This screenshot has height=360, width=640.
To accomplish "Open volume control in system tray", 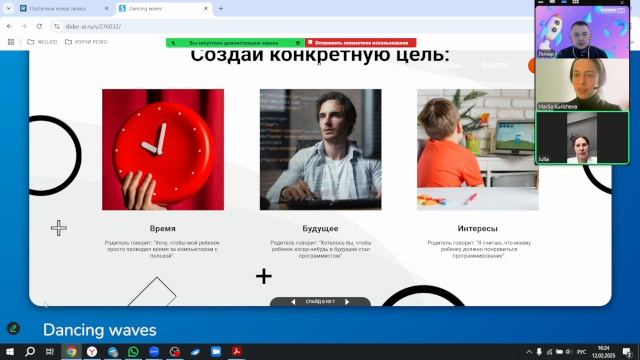I will coord(568,351).
